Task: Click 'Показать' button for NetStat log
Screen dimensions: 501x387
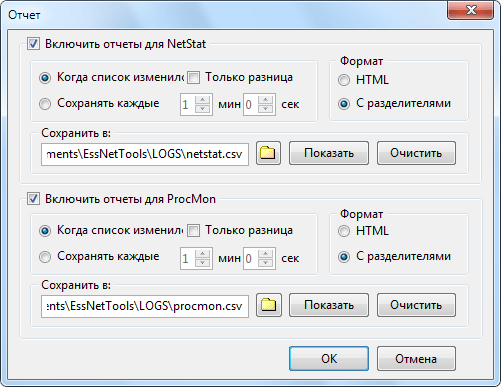Action: click(x=329, y=153)
